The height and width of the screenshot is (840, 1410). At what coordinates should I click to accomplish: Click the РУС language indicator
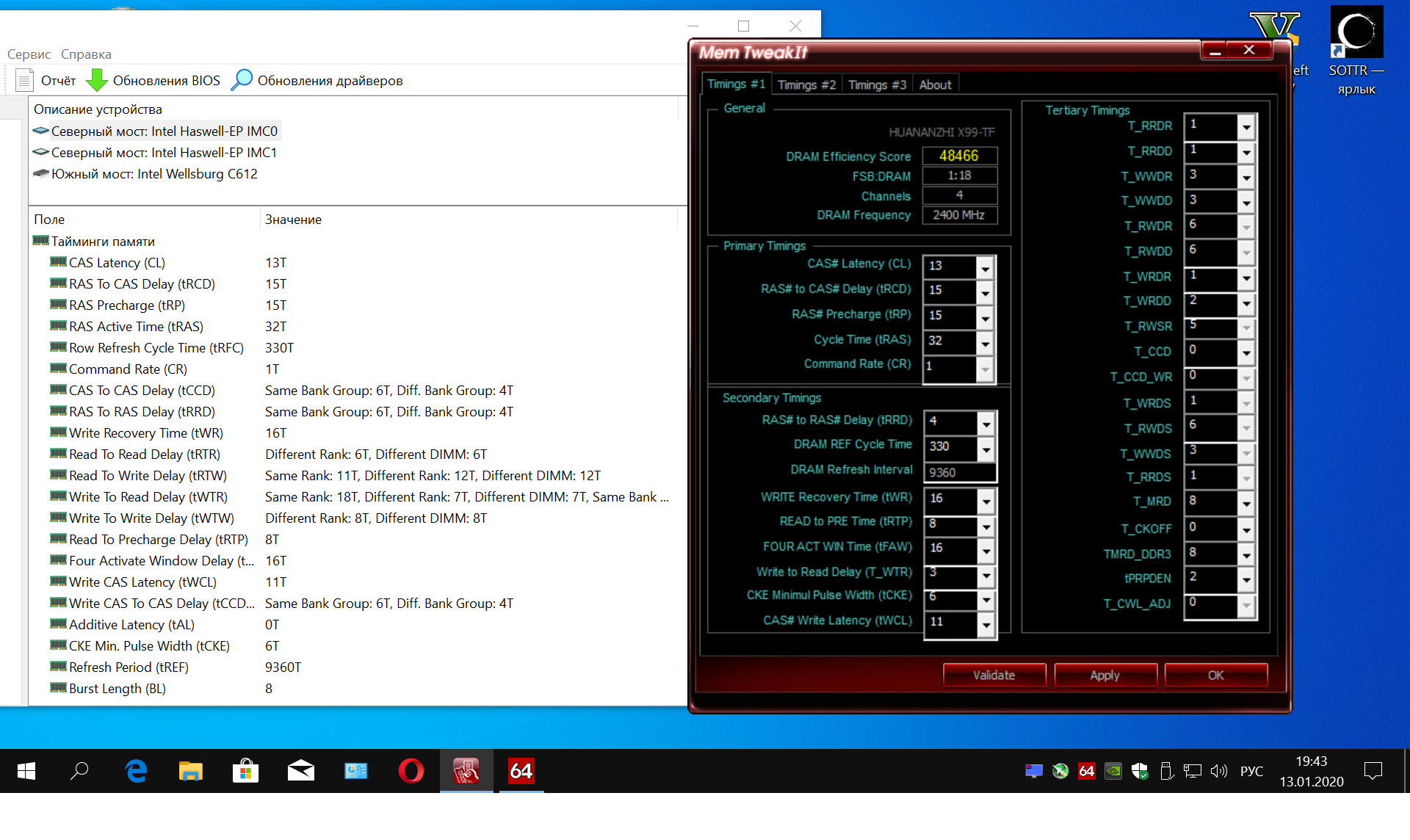1251,771
